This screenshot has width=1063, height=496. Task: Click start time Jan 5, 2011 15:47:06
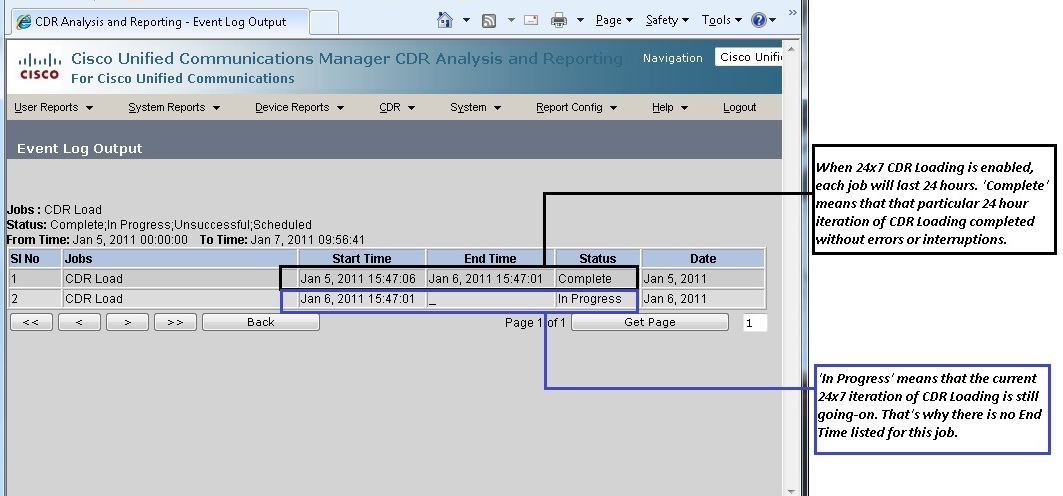(x=358, y=278)
